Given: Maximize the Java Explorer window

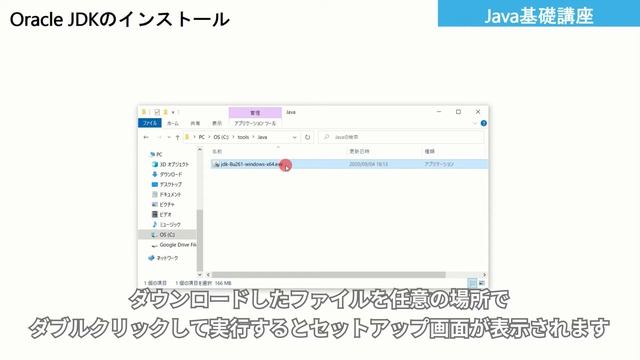Looking at the screenshot, I should point(458,111).
